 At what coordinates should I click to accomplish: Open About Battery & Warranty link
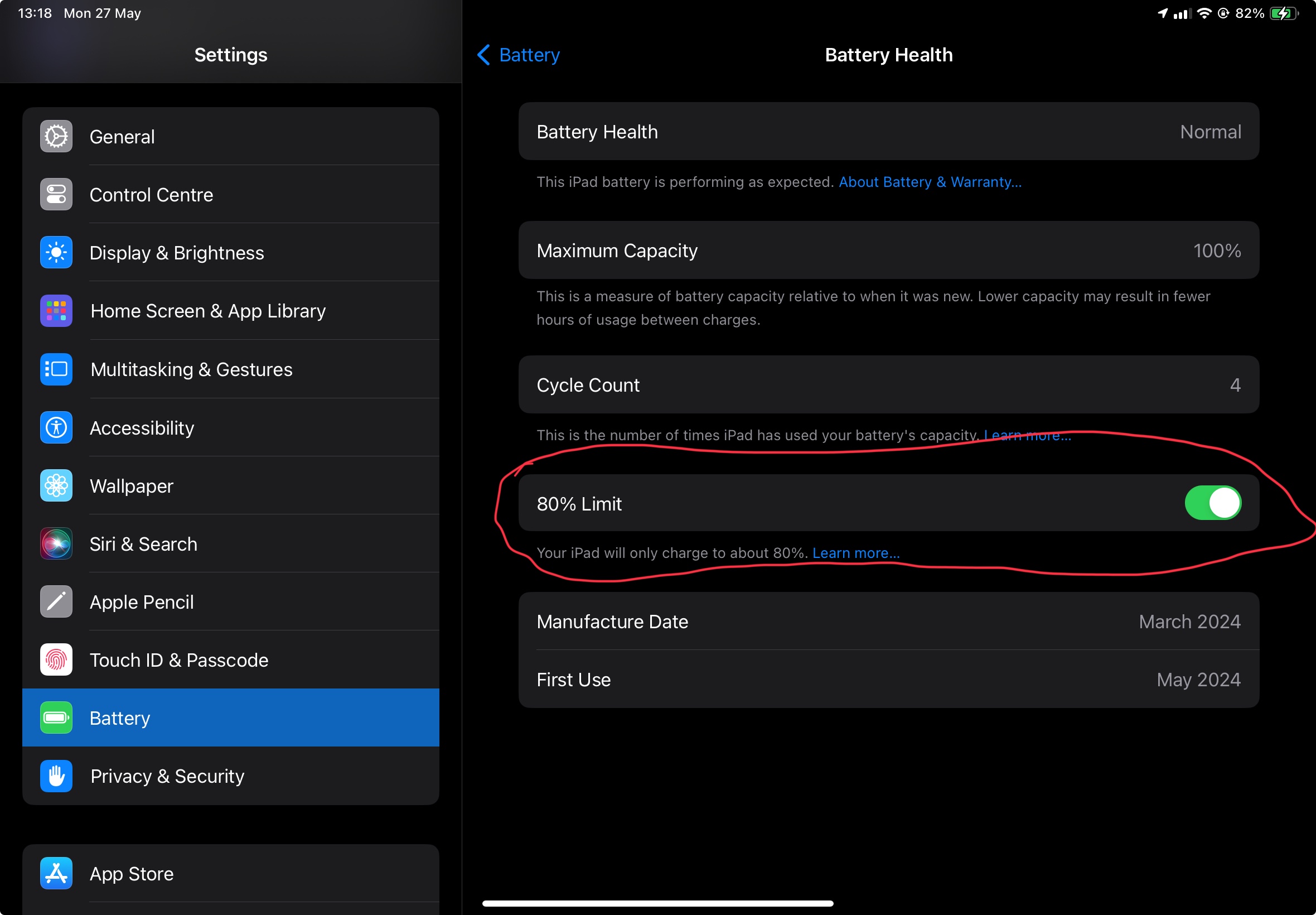929,182
